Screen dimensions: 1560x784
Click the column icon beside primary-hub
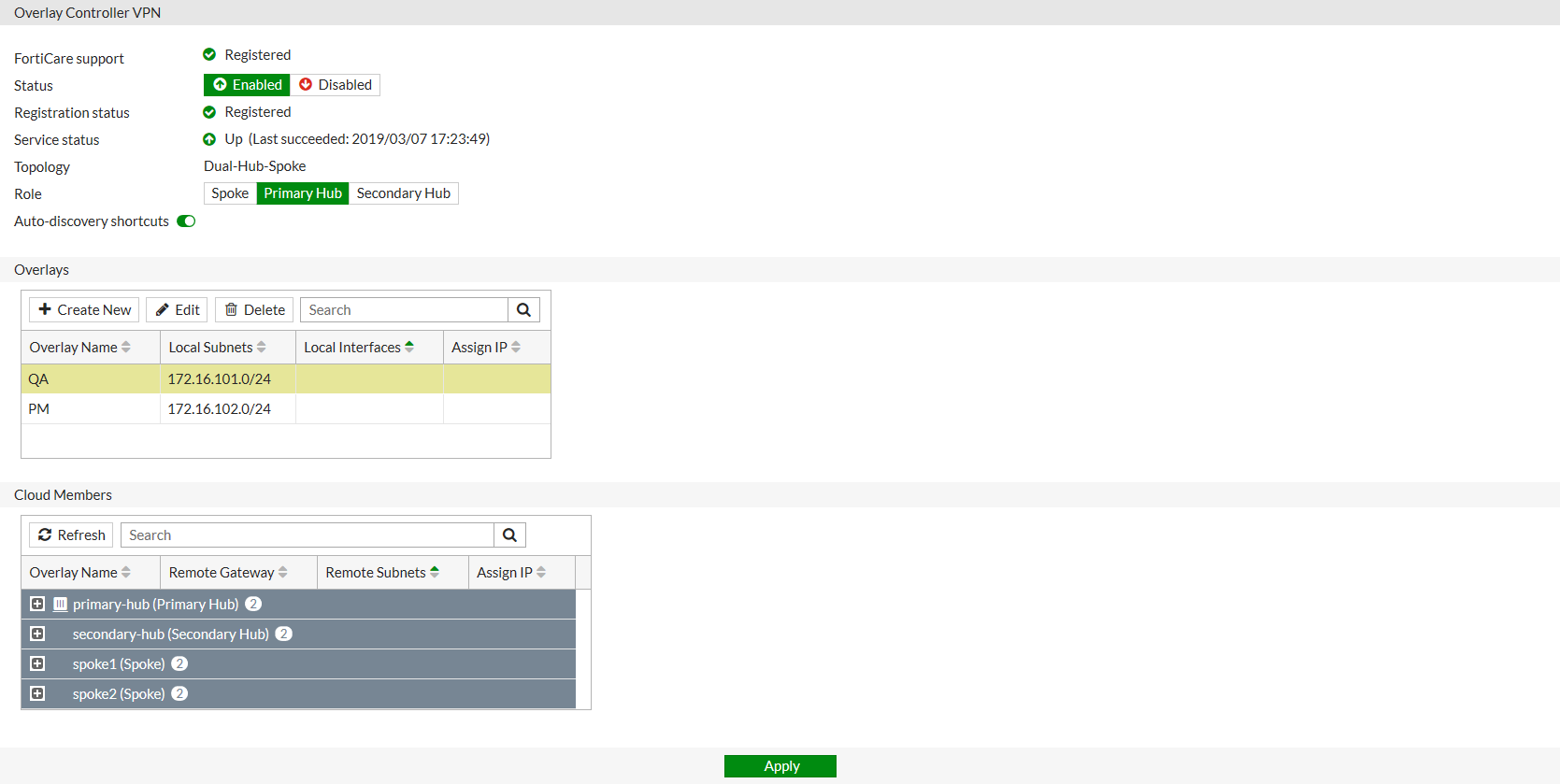tap(60, 604)
